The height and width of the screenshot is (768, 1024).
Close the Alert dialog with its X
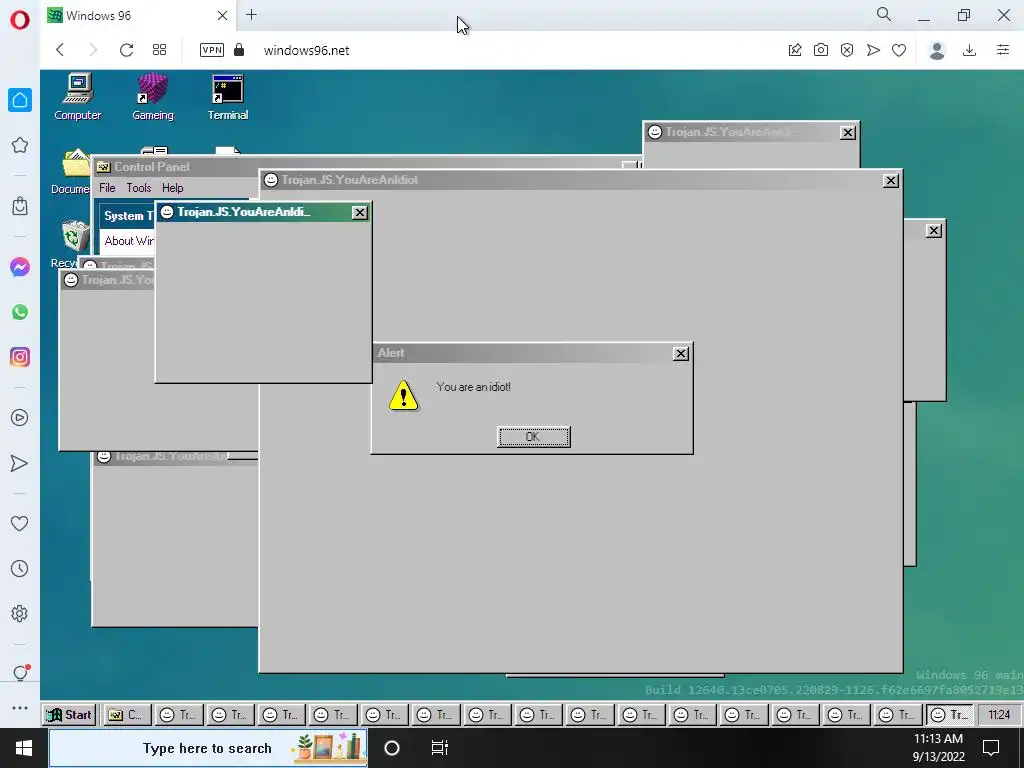[x=680, y=353]
